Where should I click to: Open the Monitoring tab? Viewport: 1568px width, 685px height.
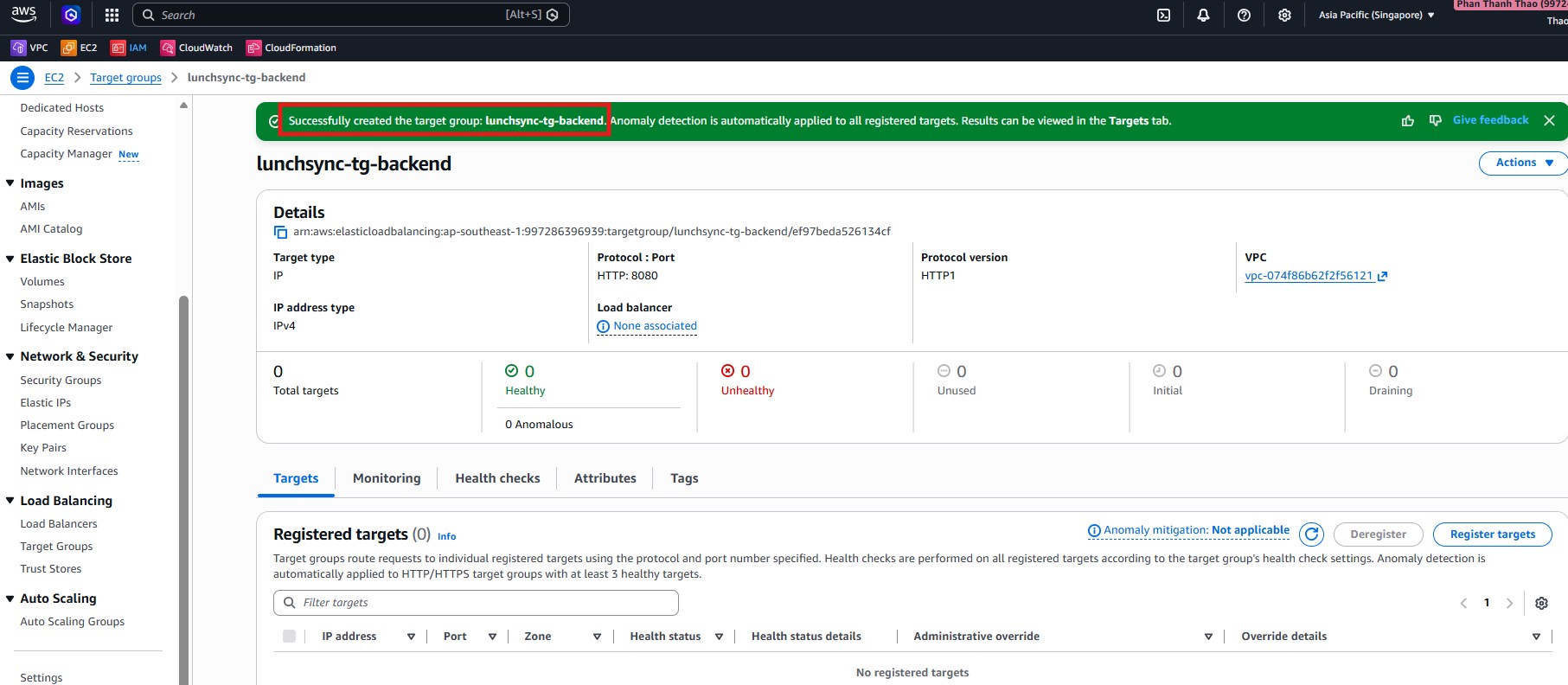pyautogui.click(x=387, y=478)
